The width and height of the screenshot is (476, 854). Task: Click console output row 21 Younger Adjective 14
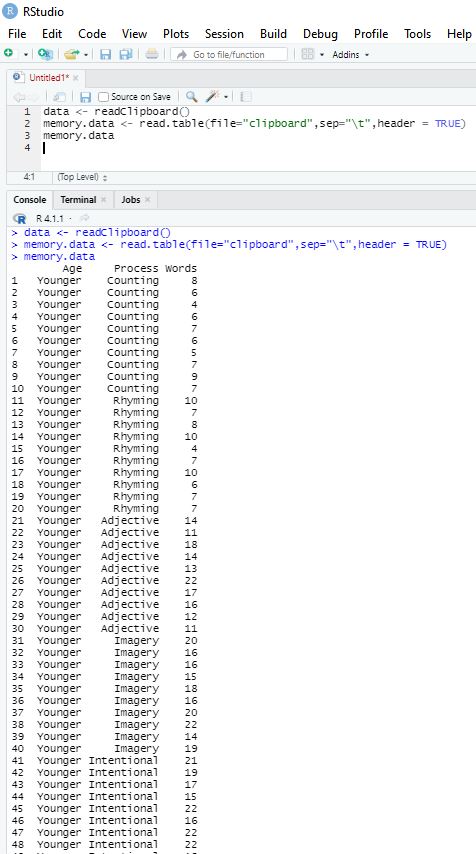click(105, 520)
